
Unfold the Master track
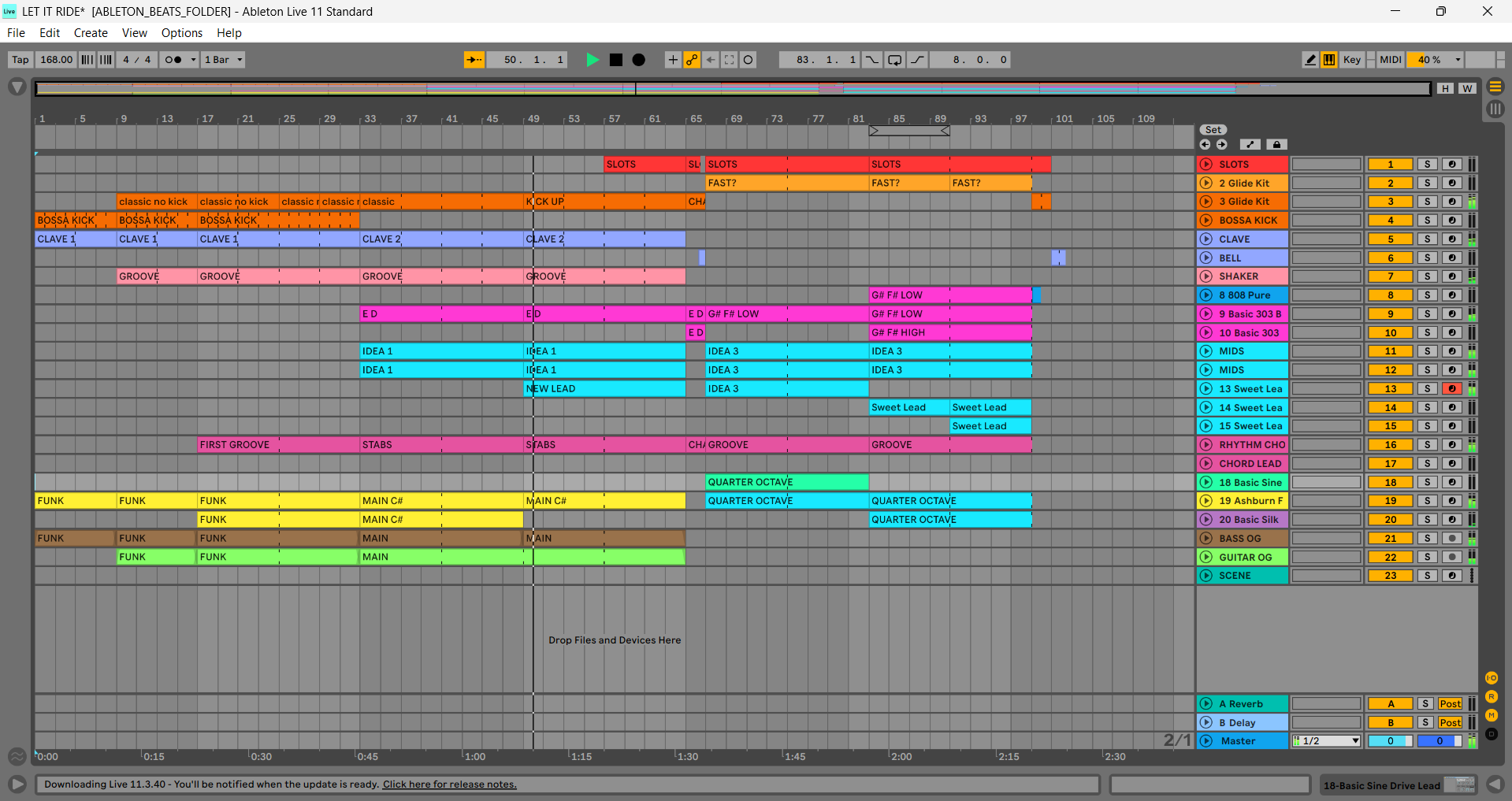coord(1206,741)
